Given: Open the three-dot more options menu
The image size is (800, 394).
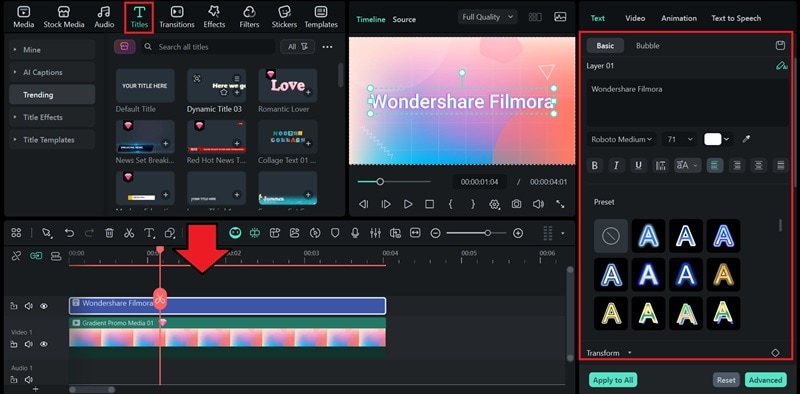Looking at the screenshot, I should pyautogui.click(x=328, y=47).
